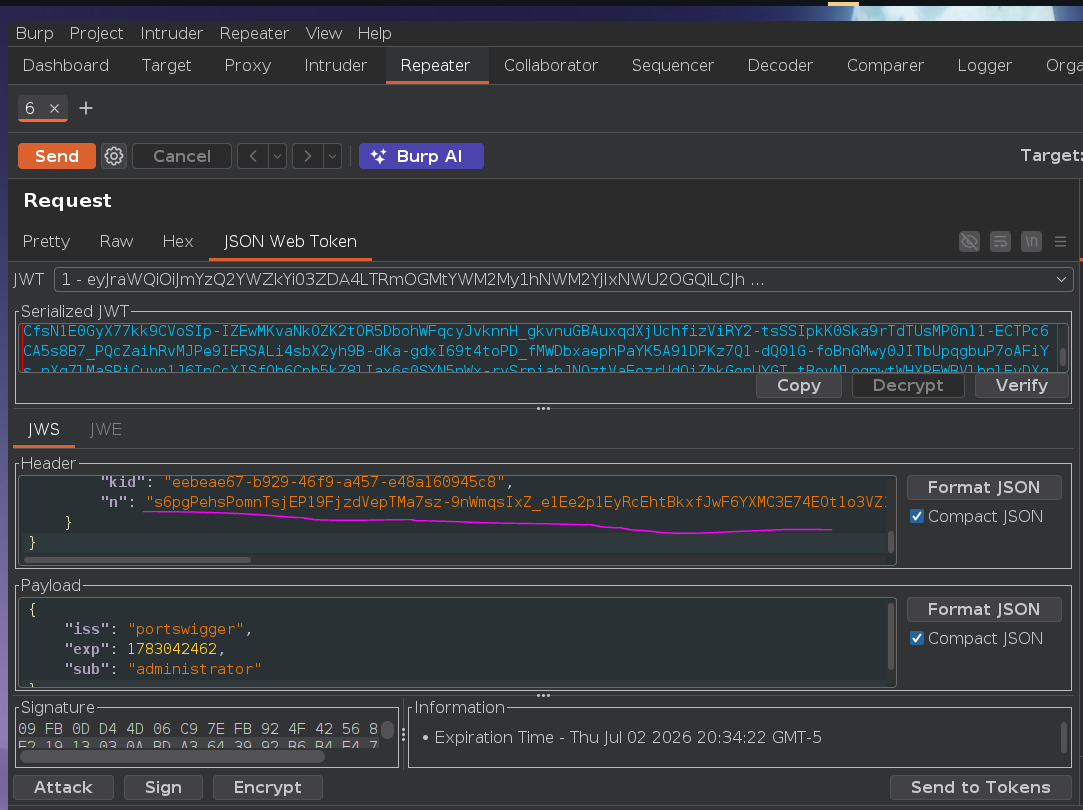Screen dimensions: 1083x810
Task: Switch to the Proxy tab
Action: coord(247,66)
